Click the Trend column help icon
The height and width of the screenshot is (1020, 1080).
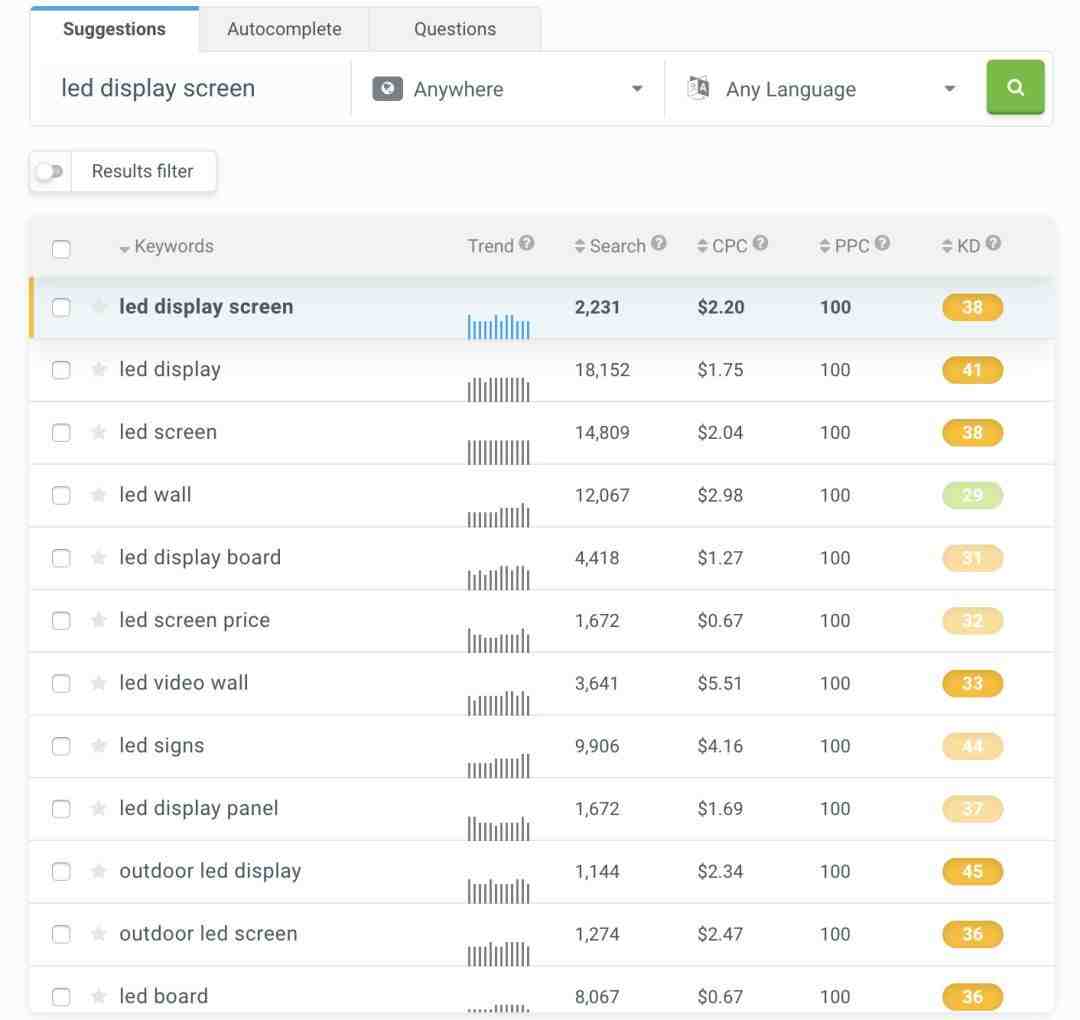tap(527, 244)
